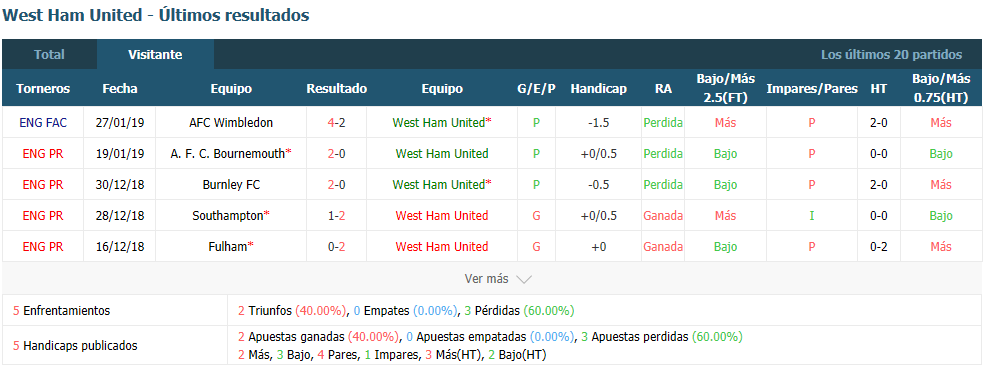Click the Los últimos 20 partidos label

tap(891, 55)
